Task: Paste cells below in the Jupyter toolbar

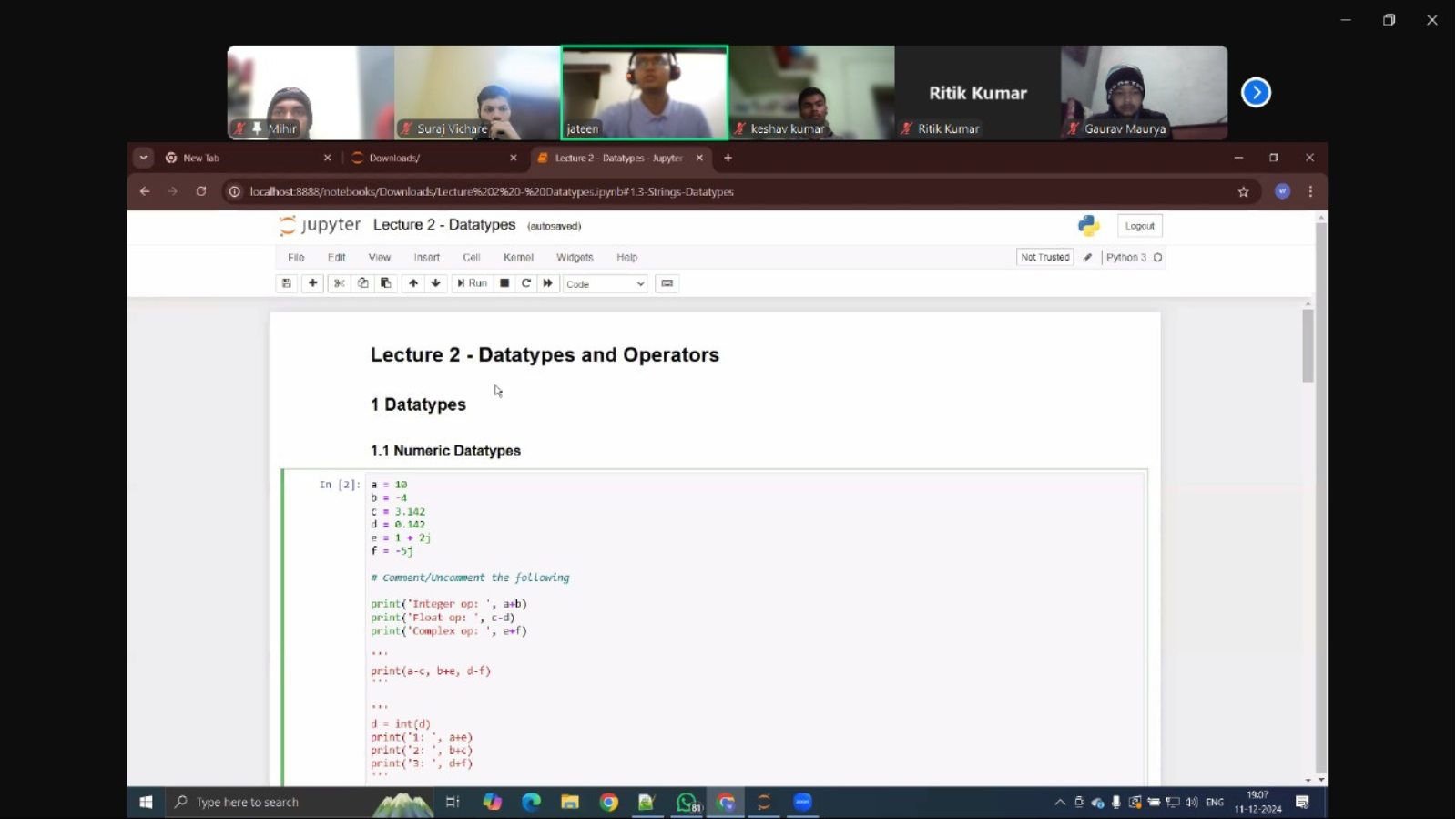Action: tap(386, 283)
